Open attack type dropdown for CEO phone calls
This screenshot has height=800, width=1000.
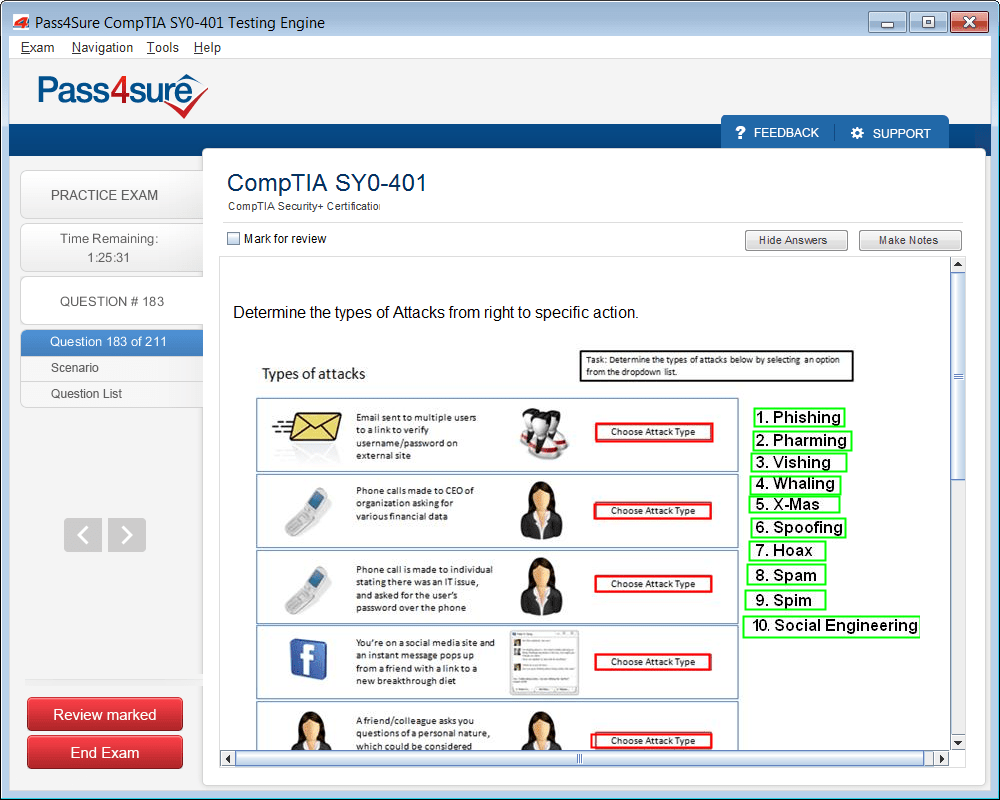[653, 511]
